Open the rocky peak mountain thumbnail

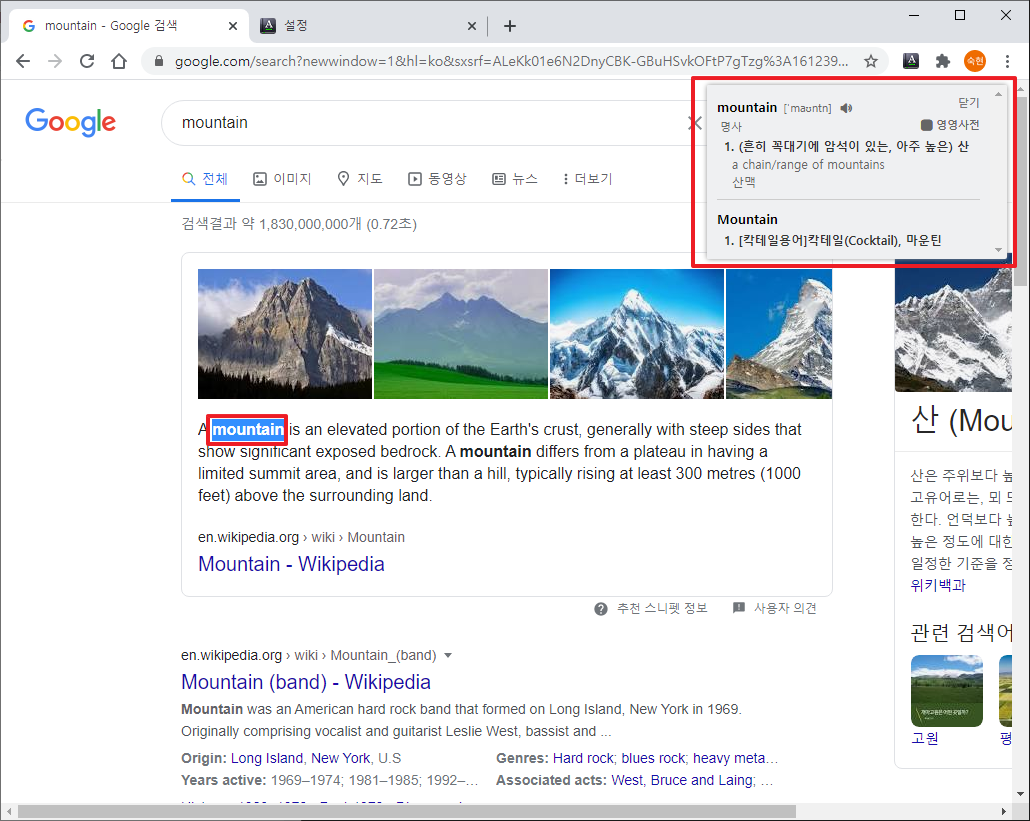pos(285,334)
